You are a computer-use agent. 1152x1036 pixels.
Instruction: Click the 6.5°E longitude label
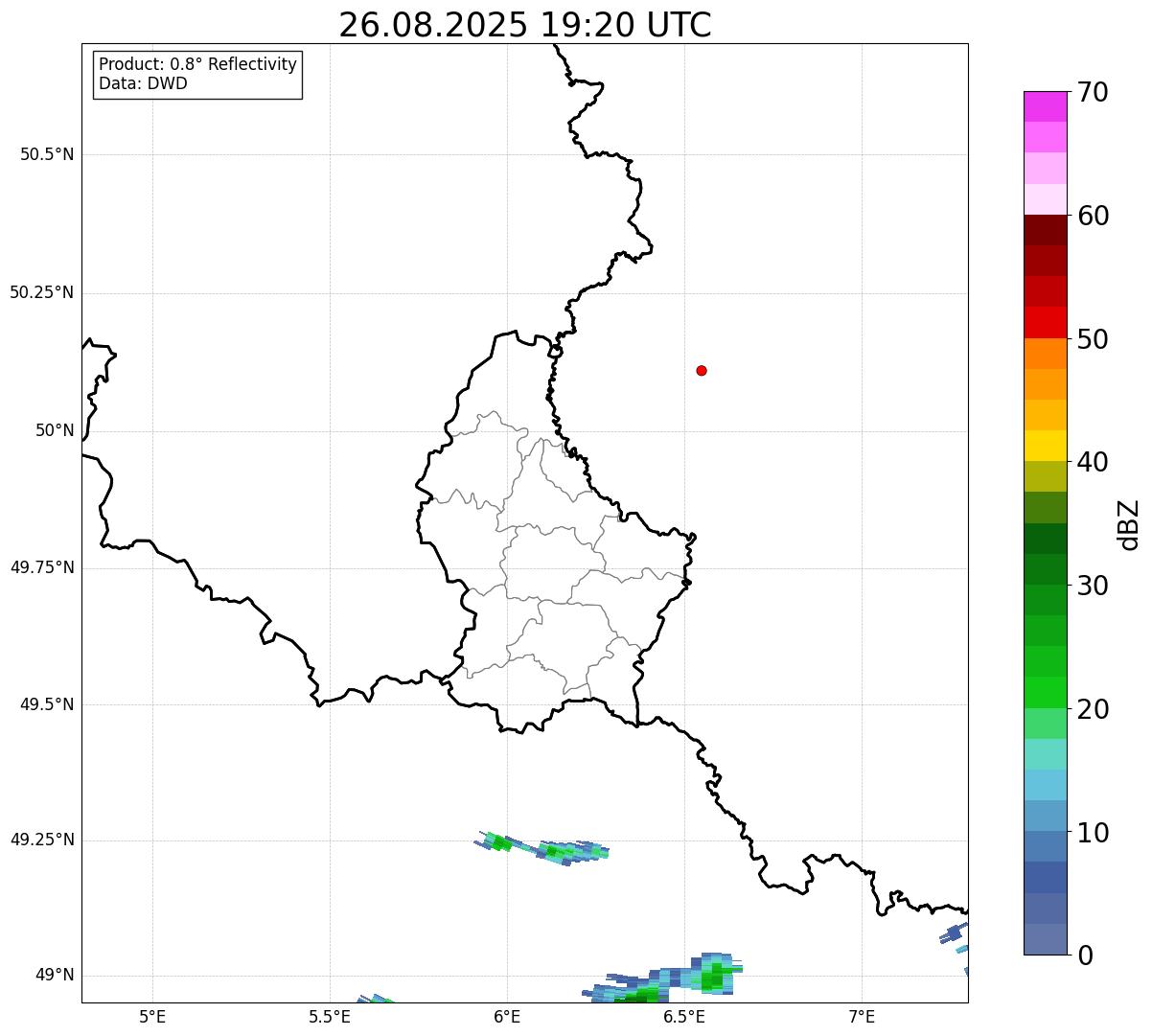pyautogui.click(x=684, y=1016)
